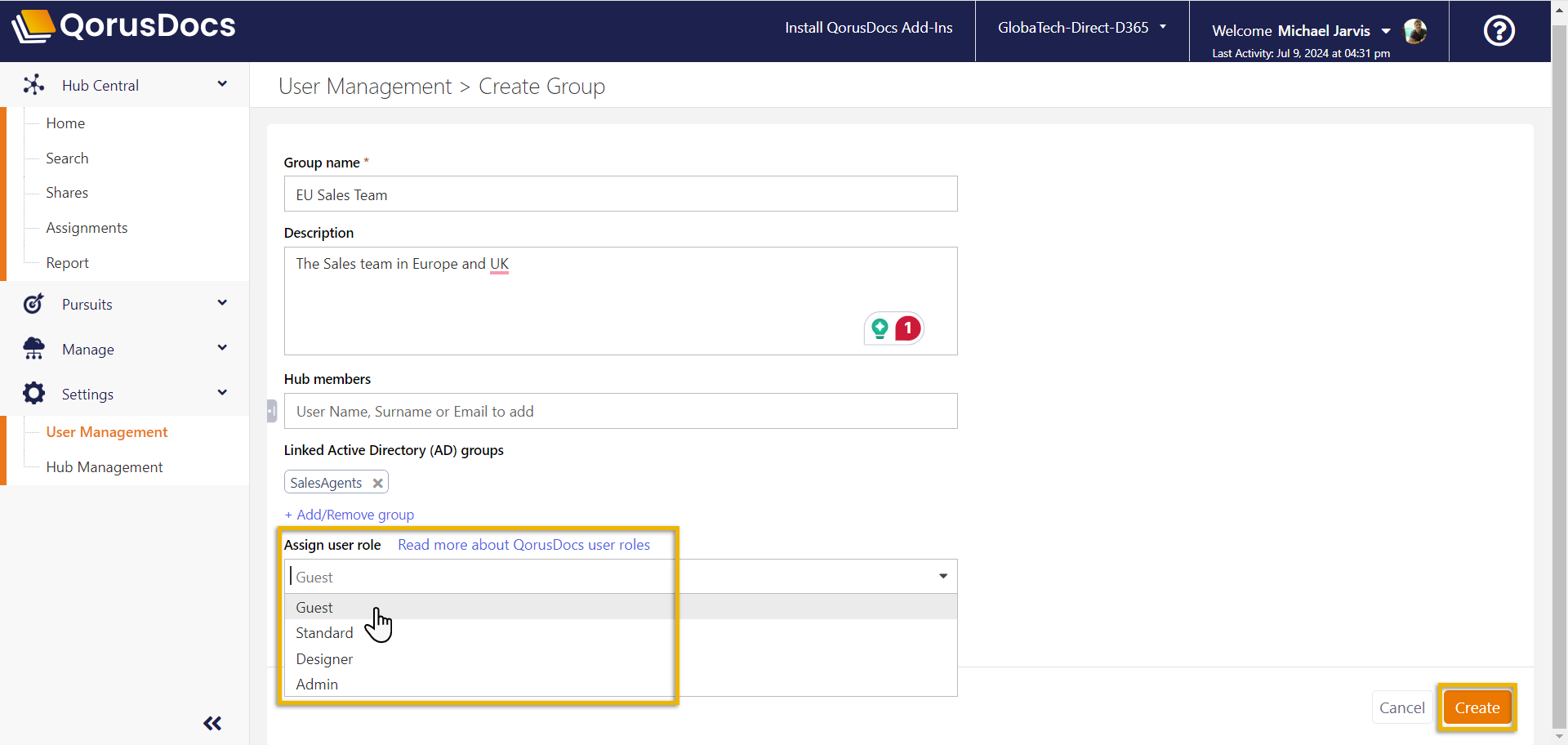Expand the Hub Central section chevron
Screen dimensions: 1568x745
222,84
